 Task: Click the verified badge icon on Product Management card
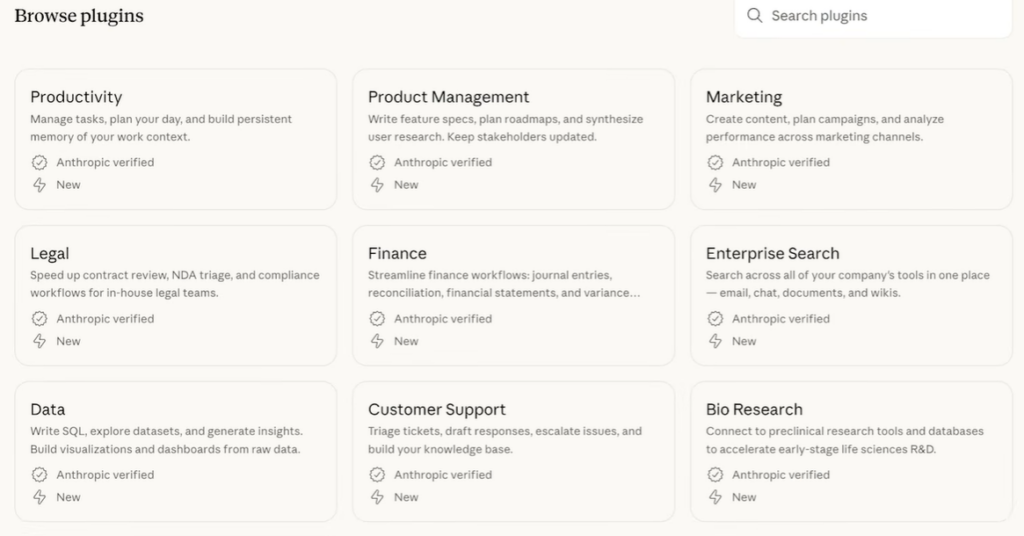(378, 162)
